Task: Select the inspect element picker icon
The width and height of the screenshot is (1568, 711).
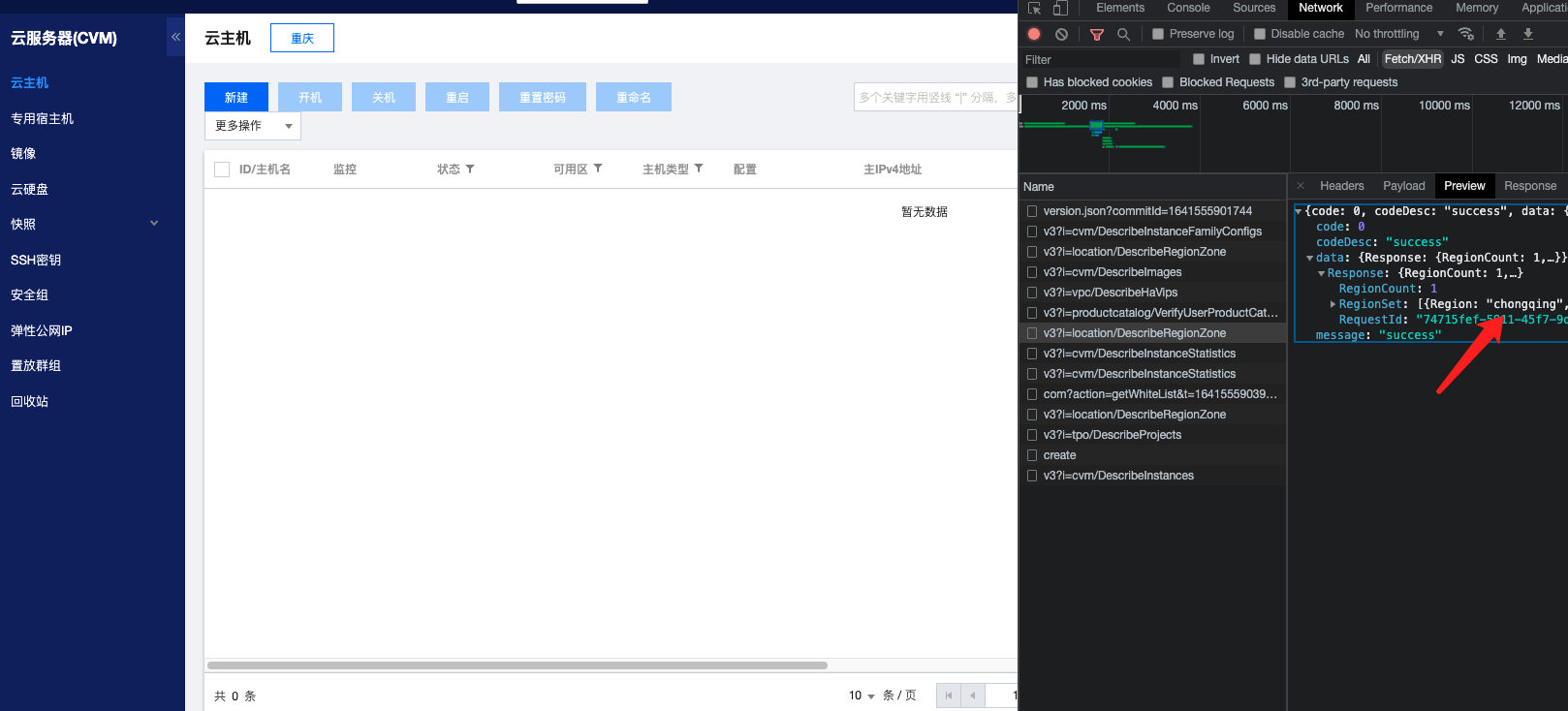Action: click(x=1034, y=8)
